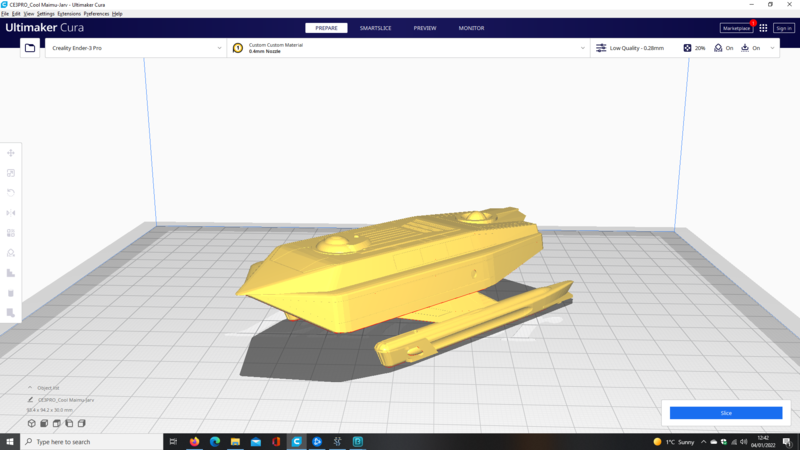Select the Support Blocker tool
Screen dimensions: 800x450
[x=11, y=253]
